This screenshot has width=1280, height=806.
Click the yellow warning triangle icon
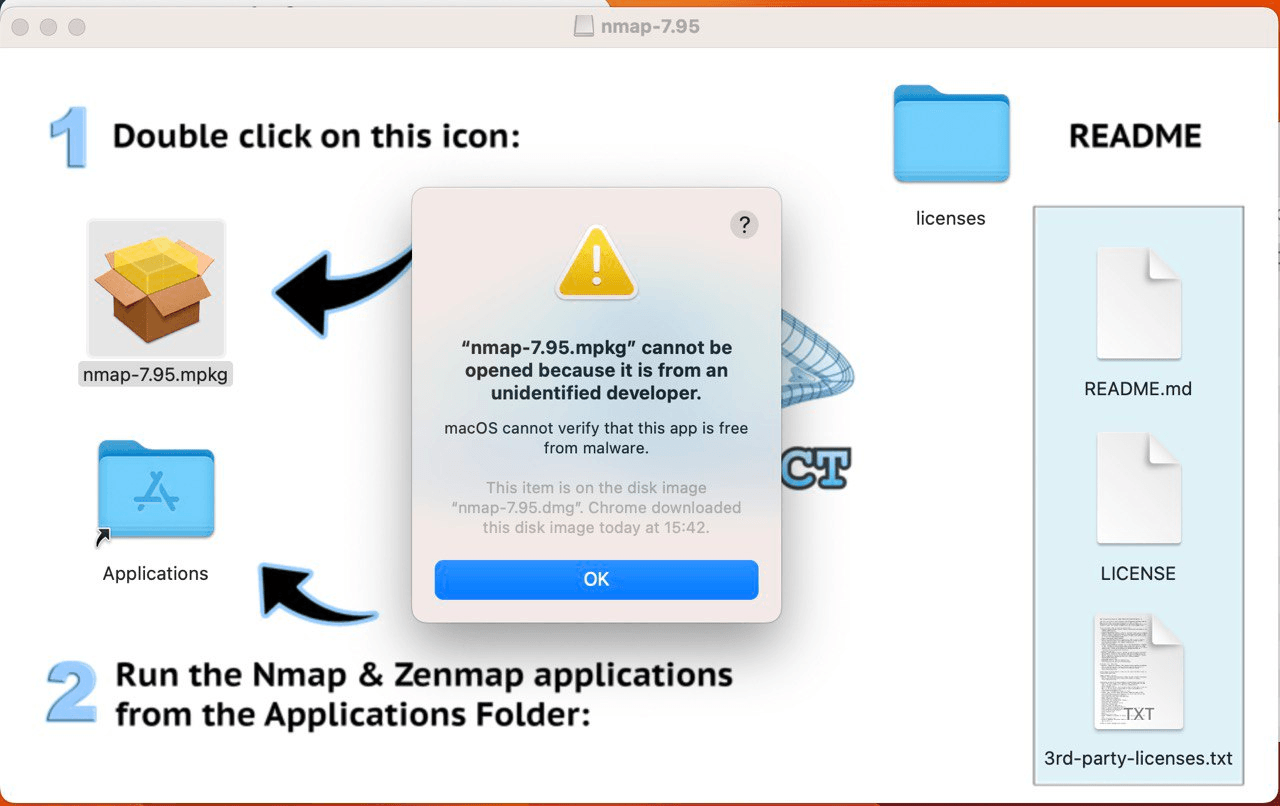(x=596, y=264)
